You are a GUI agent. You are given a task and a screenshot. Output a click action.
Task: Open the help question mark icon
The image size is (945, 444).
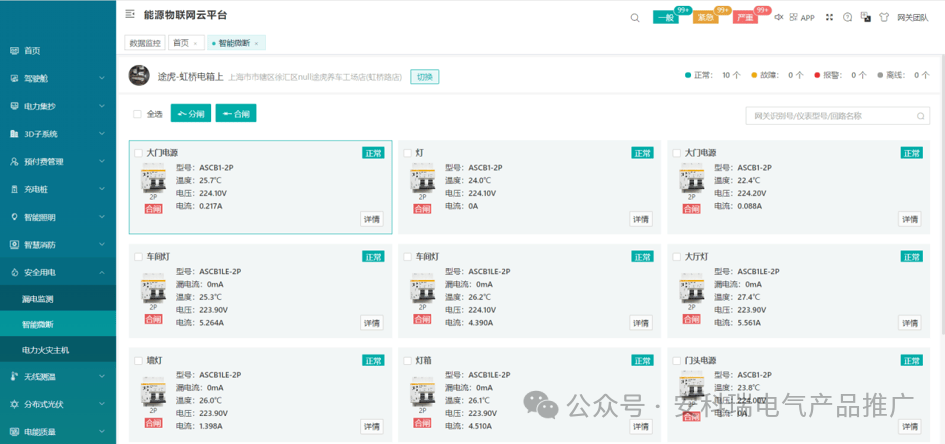[847, 17]
